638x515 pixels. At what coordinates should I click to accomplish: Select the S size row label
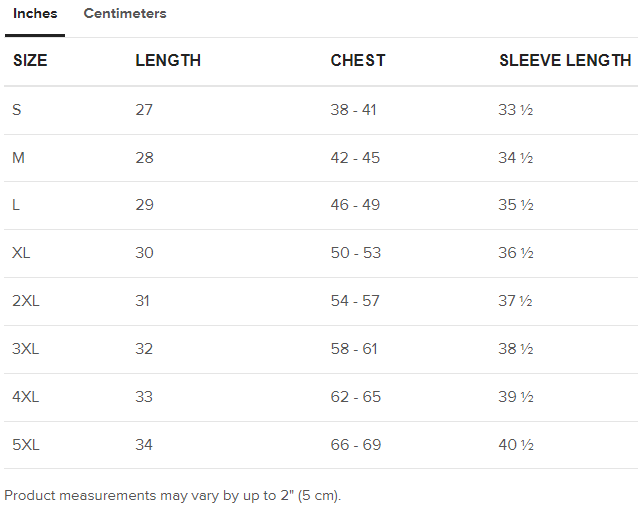click(17, 109)
